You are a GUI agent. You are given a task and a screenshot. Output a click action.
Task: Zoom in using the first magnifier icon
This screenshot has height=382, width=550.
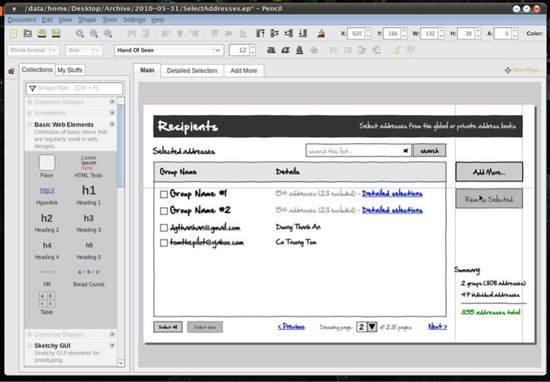coord(80,34)
